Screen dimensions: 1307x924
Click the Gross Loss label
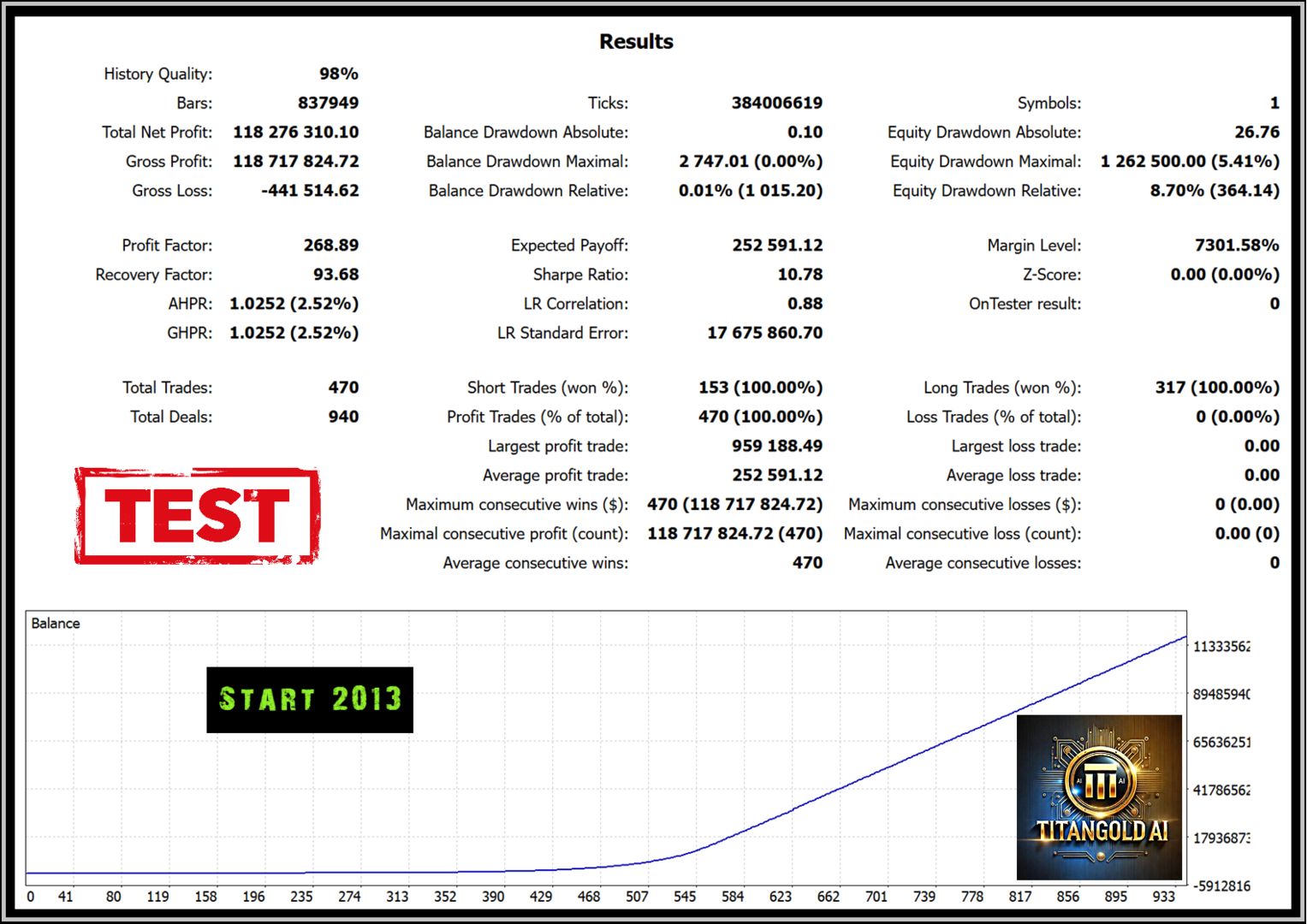coord(171,191)
